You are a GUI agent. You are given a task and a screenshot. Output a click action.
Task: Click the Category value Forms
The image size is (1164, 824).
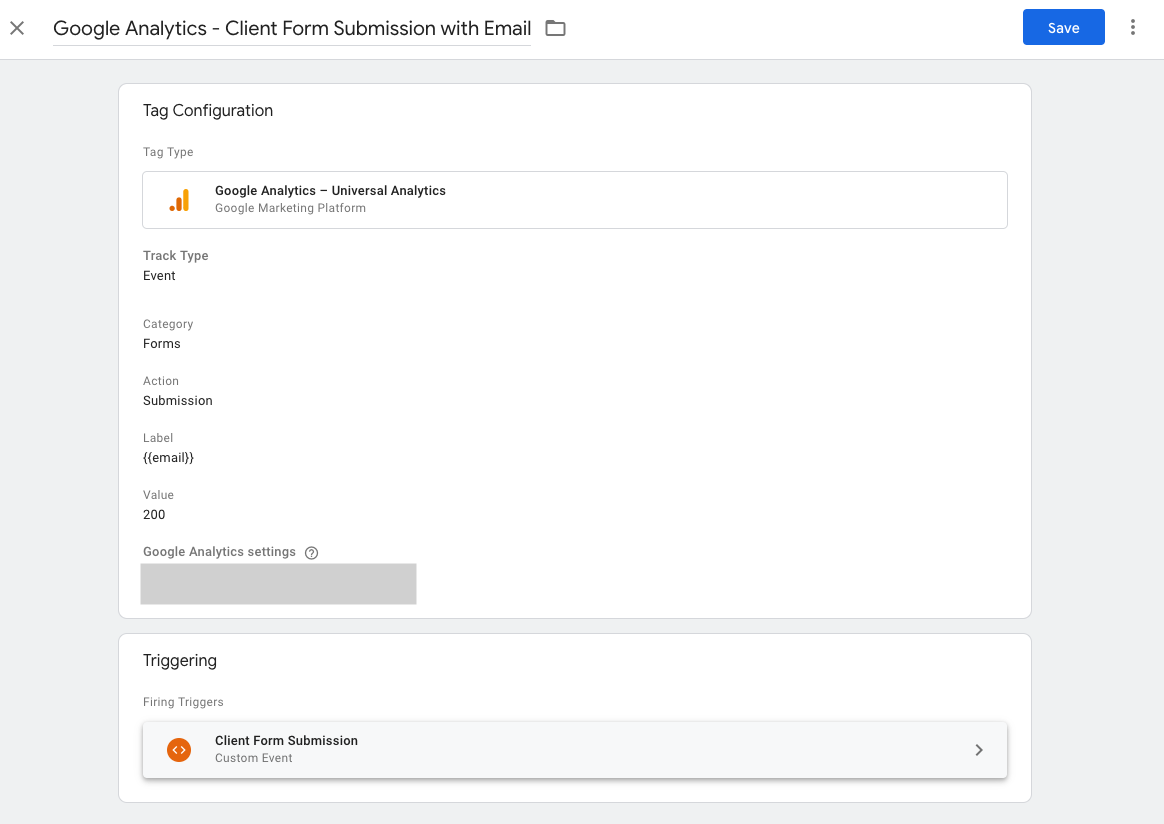pyautogui.click(x=162, y=344)
